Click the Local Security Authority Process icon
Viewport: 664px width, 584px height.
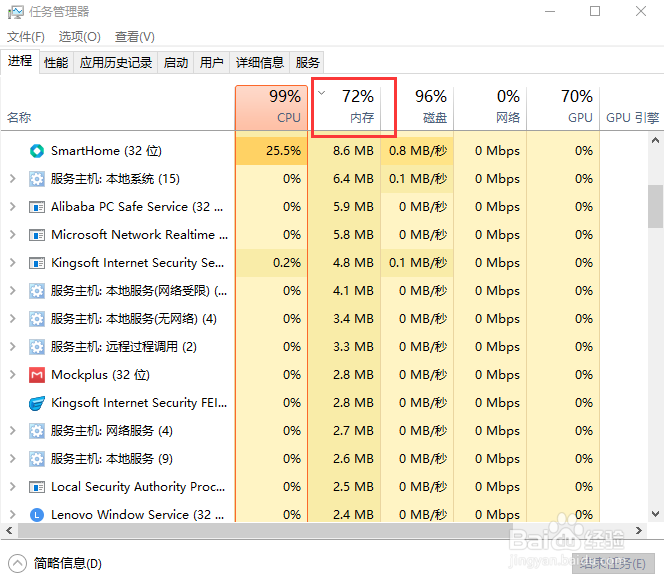[37, 487]
